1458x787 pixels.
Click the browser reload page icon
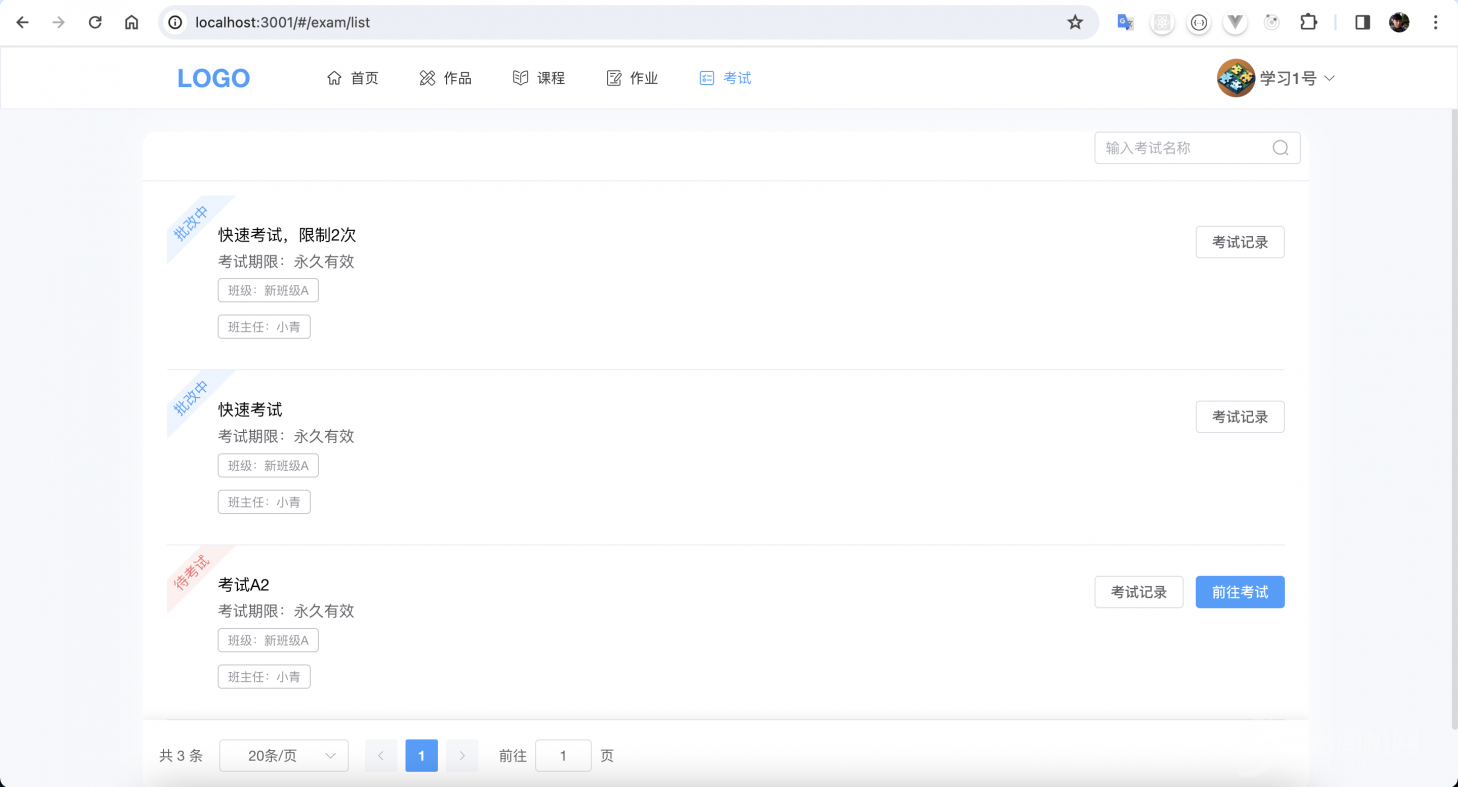coord(95,22)
